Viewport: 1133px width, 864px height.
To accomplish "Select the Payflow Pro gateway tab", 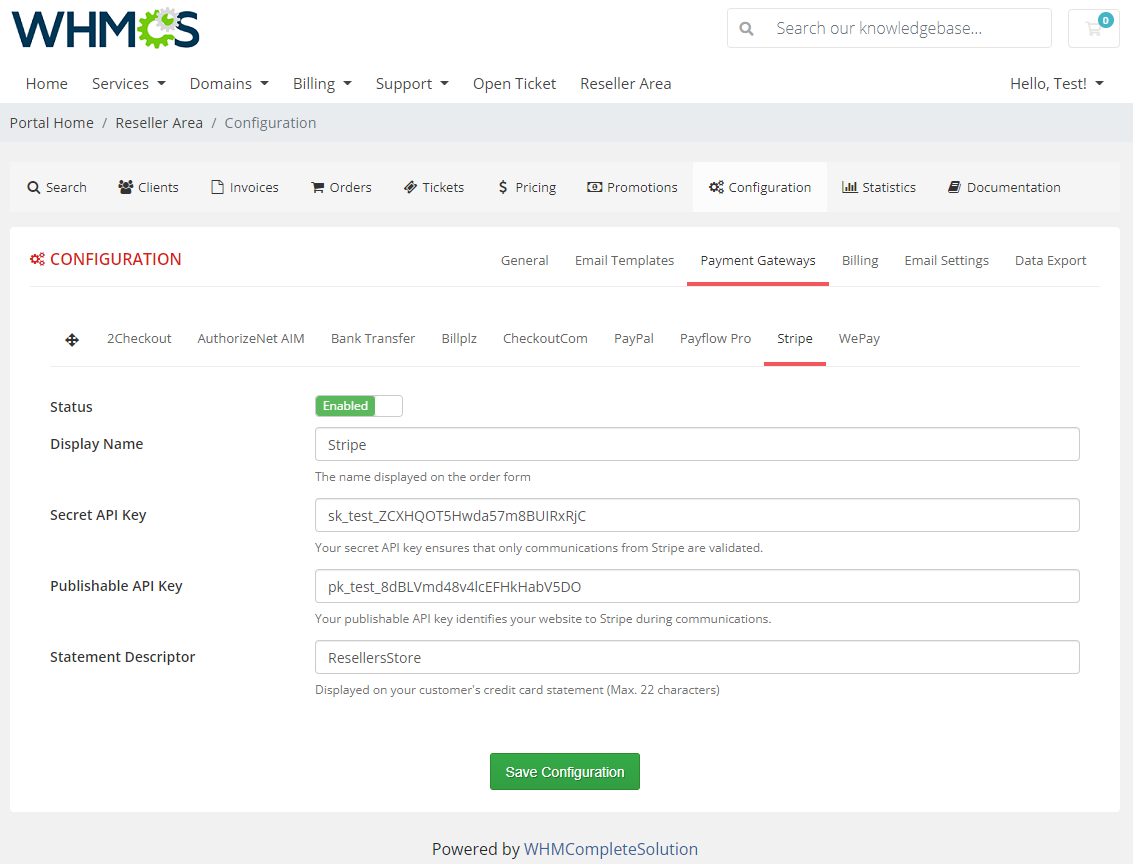I will [x=715, y=338].
